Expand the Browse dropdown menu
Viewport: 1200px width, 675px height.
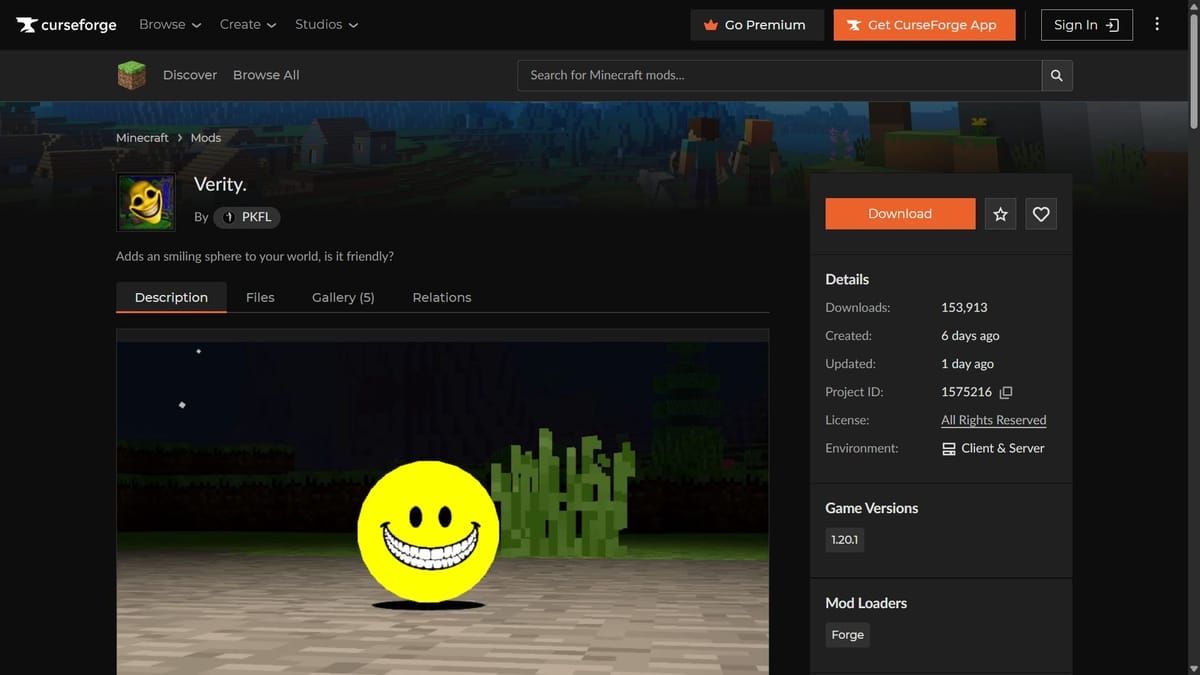[x=170, y=24]
